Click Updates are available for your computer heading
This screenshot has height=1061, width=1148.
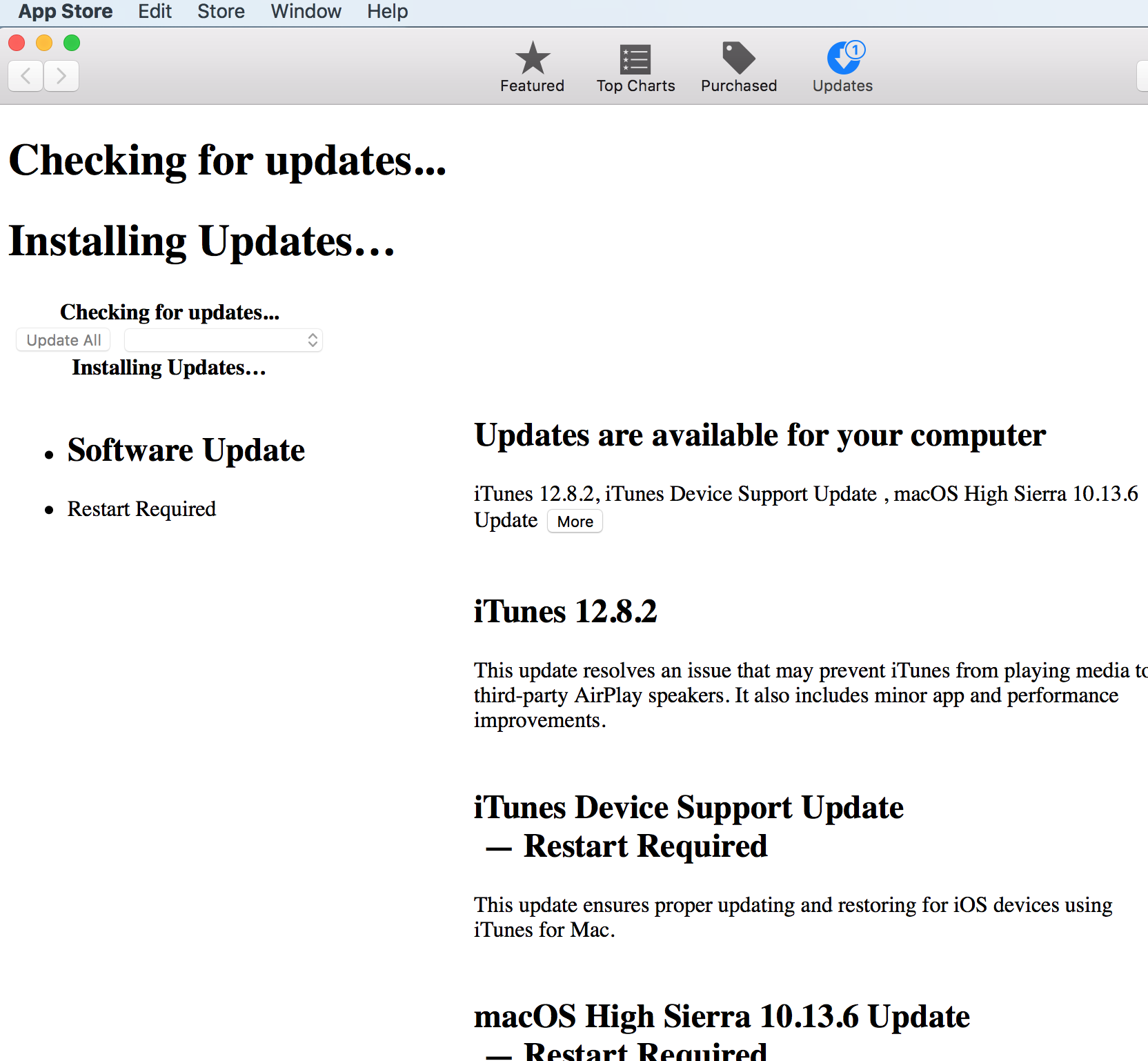coord(760,436)
